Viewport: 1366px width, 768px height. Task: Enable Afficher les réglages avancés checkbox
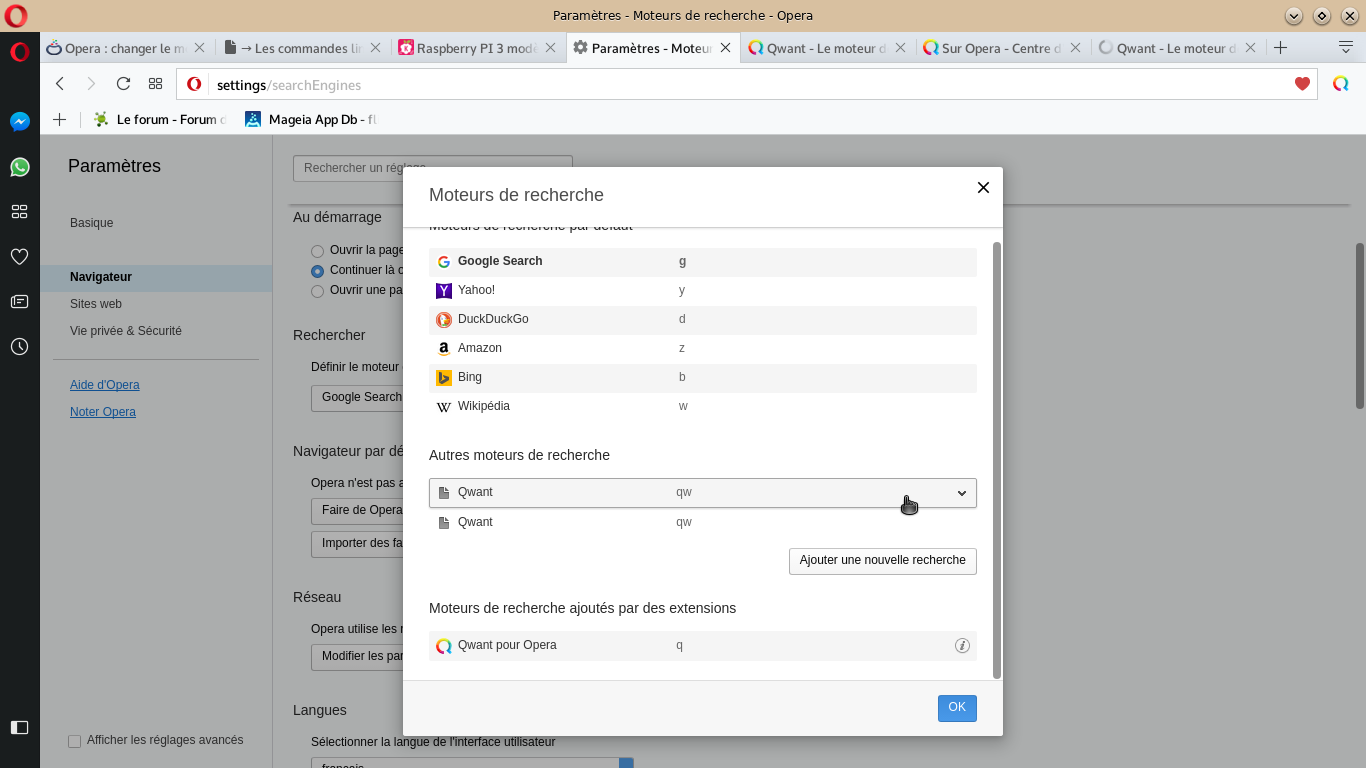click(x=74, y=741)
